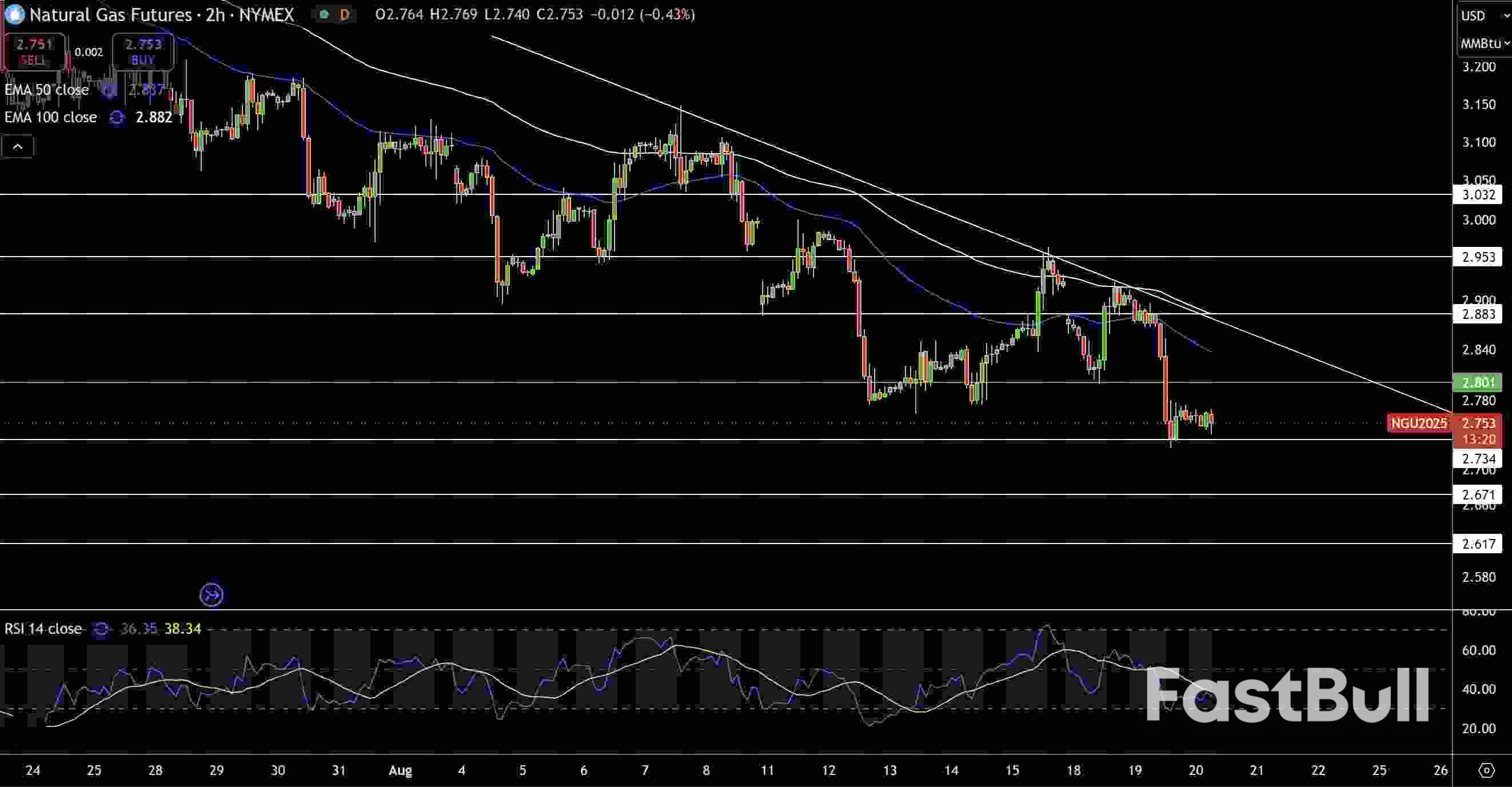Click the BUY order button showing 2.753
The width and height of the screenshot is (1512, 787).
click(x=142, y=51)
